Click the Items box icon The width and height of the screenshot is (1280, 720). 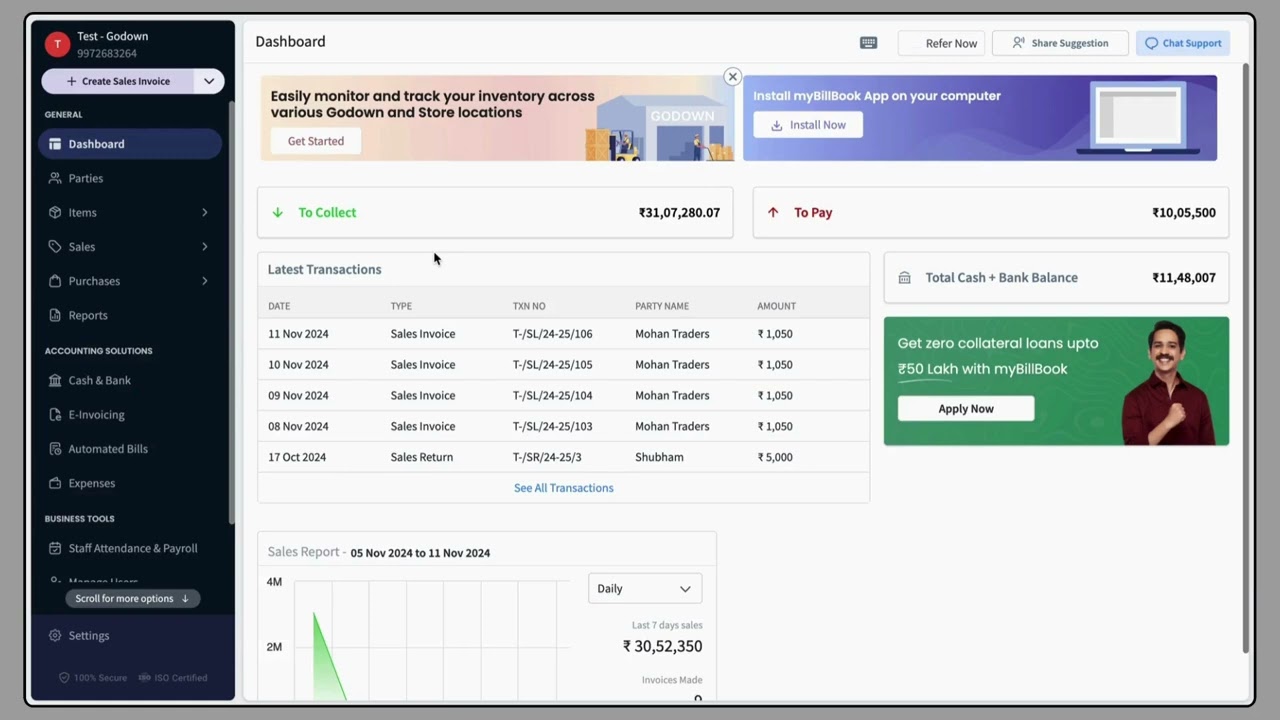pyautogui.click(x=55, y=212)
